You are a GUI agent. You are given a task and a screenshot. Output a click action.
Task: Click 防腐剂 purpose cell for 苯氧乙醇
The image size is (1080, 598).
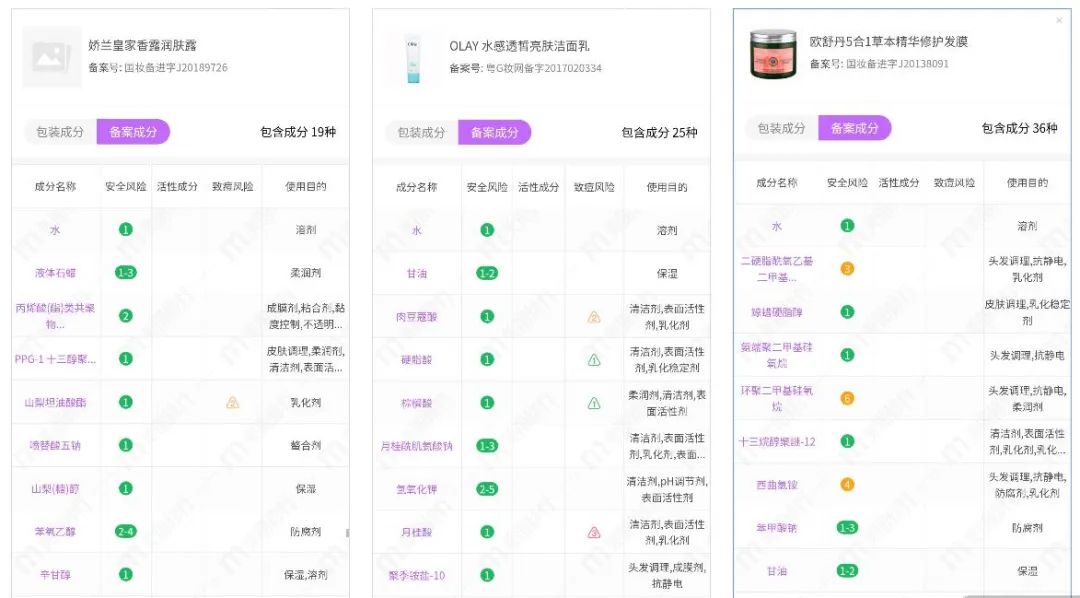pos(306,531)
